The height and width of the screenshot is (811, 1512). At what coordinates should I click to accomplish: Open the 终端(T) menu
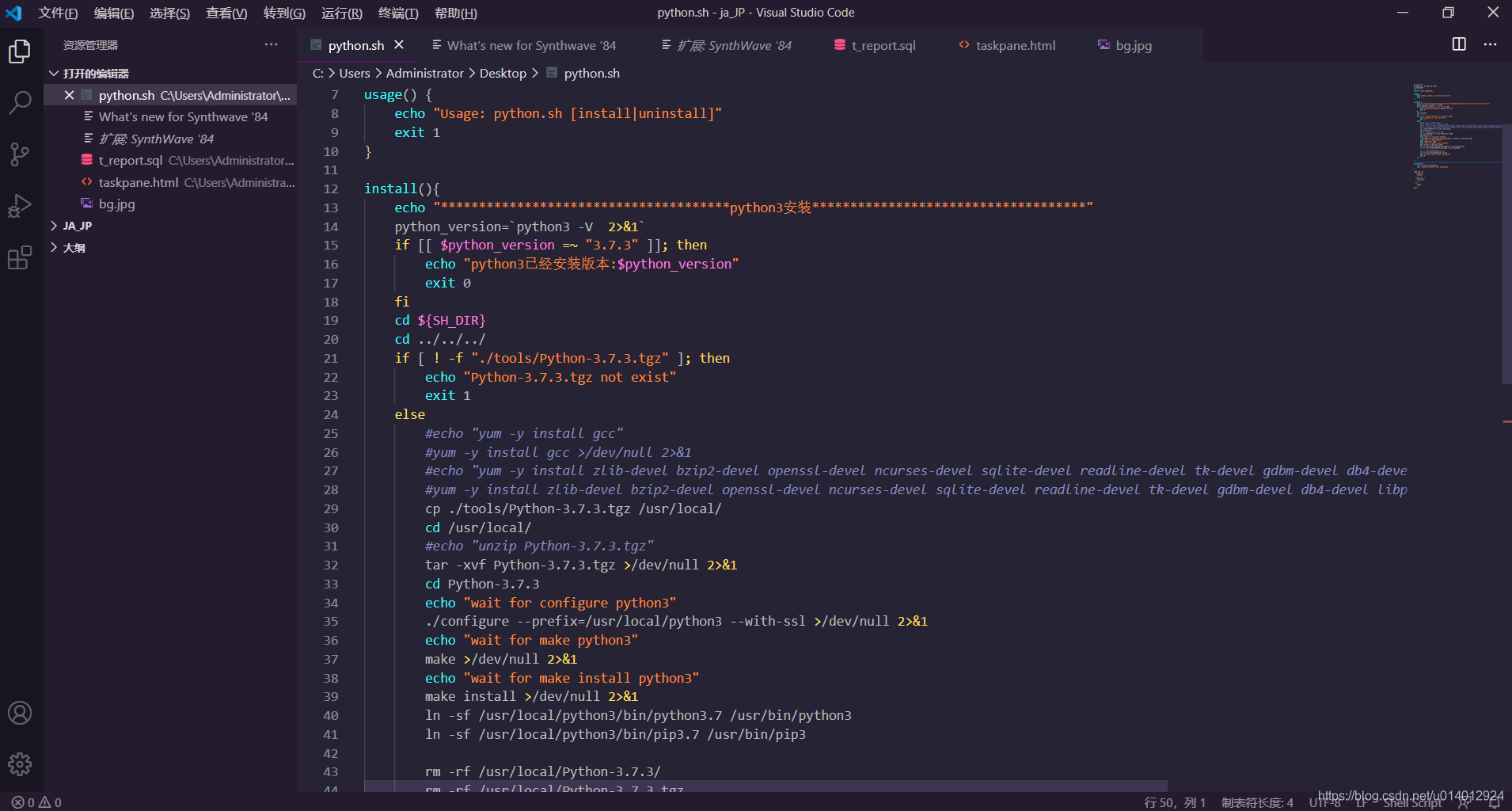coord(398,13)
